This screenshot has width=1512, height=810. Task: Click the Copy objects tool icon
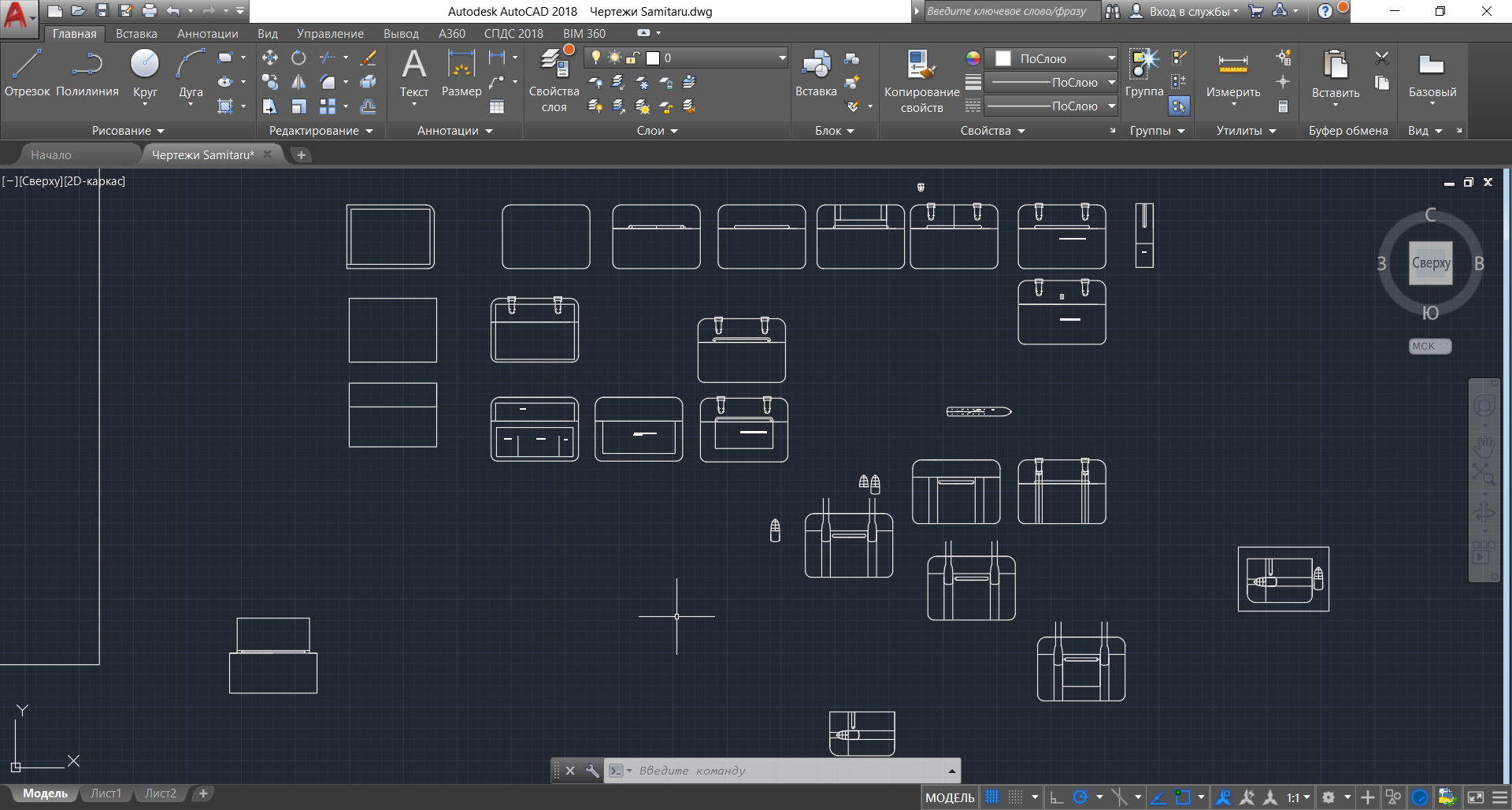pyautogui.click(x=270, y=82)
